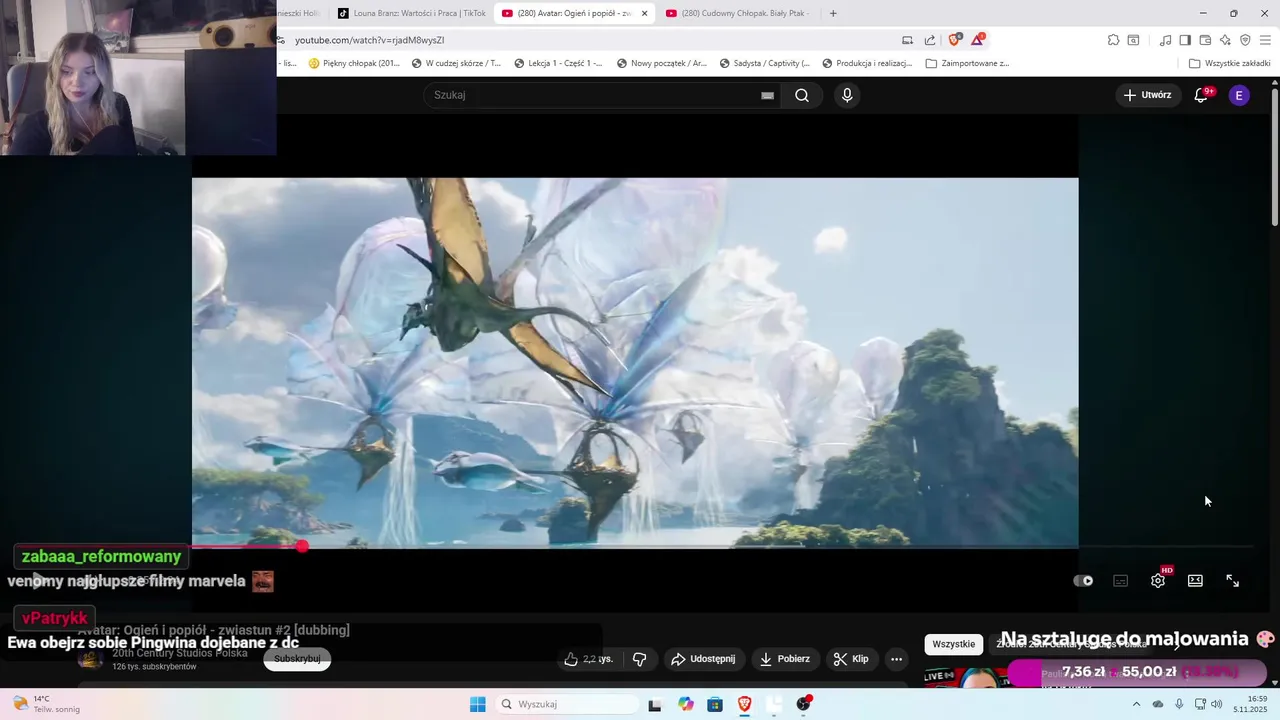The height and width of the screenshot is (720, 1280).
Task: Open Brave tab search icon in toolbar
Action: click(x=1133, y=40)
